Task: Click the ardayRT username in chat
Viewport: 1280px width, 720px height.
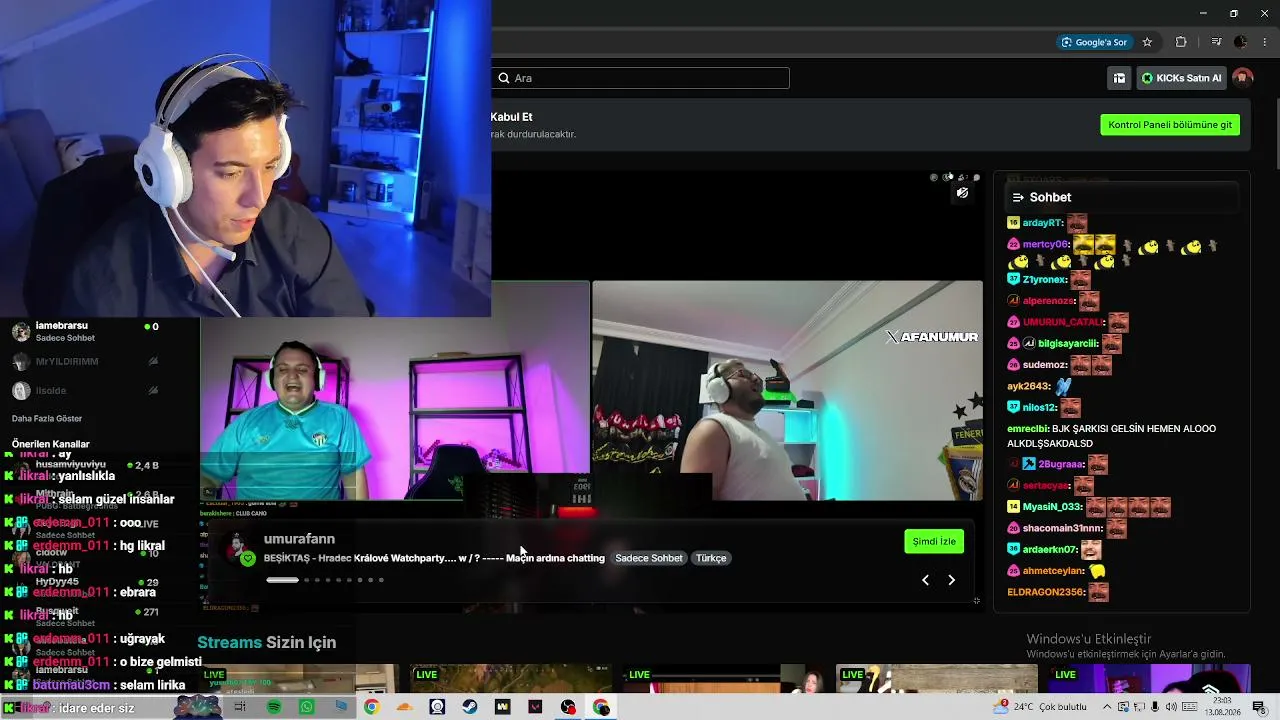Action: coord(1043,223)
